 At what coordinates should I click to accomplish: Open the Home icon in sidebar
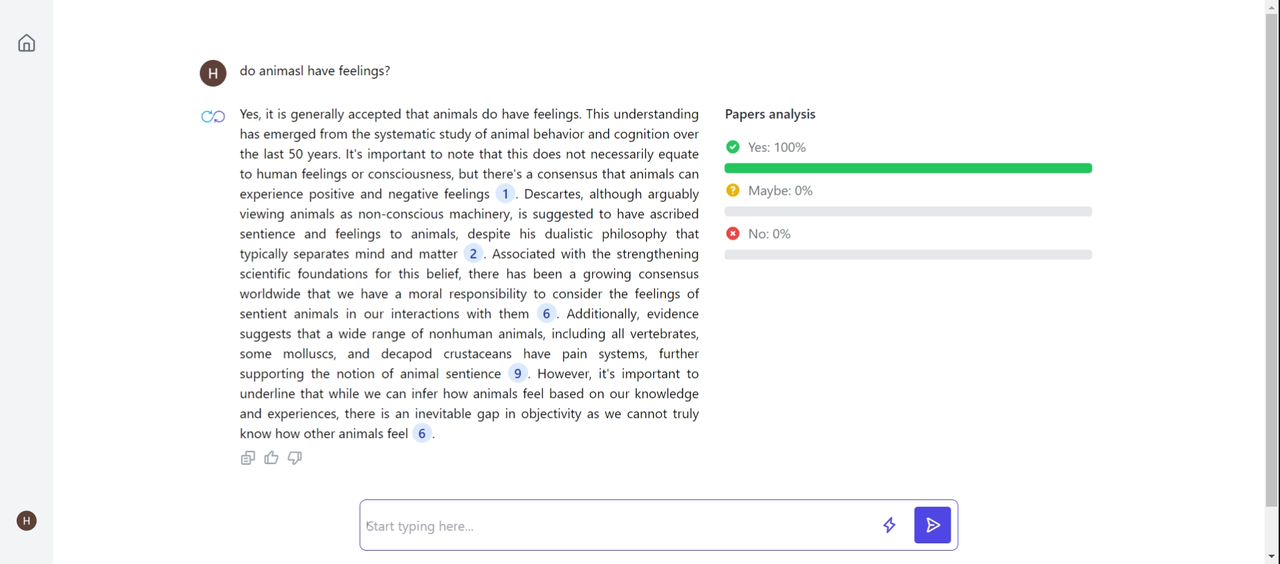click(x=27, y=43)
